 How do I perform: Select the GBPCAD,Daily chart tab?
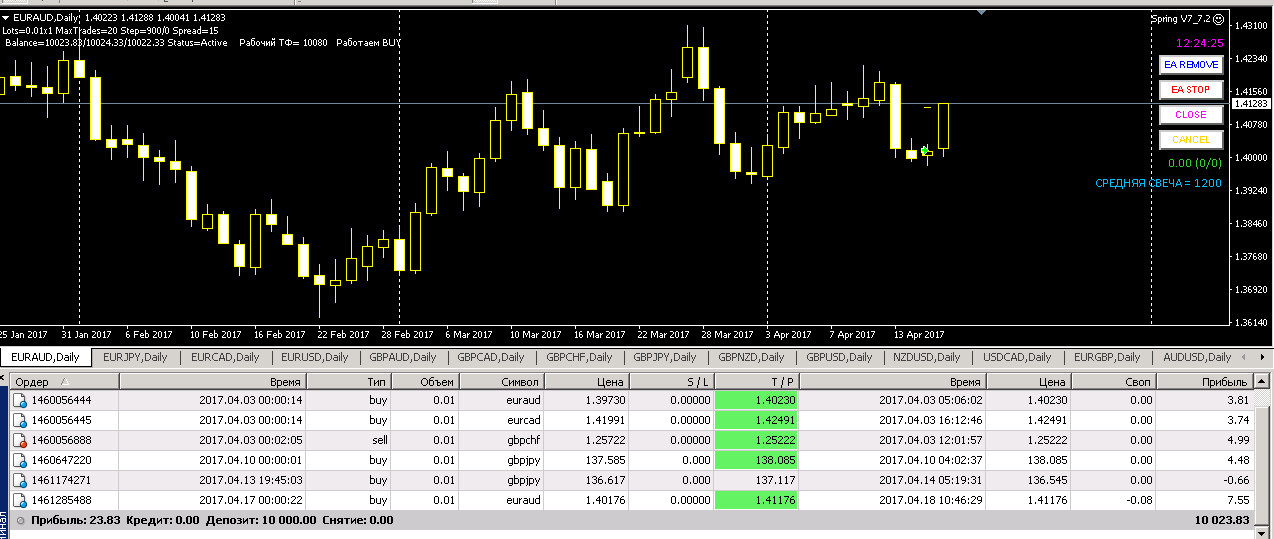point(491,357)
